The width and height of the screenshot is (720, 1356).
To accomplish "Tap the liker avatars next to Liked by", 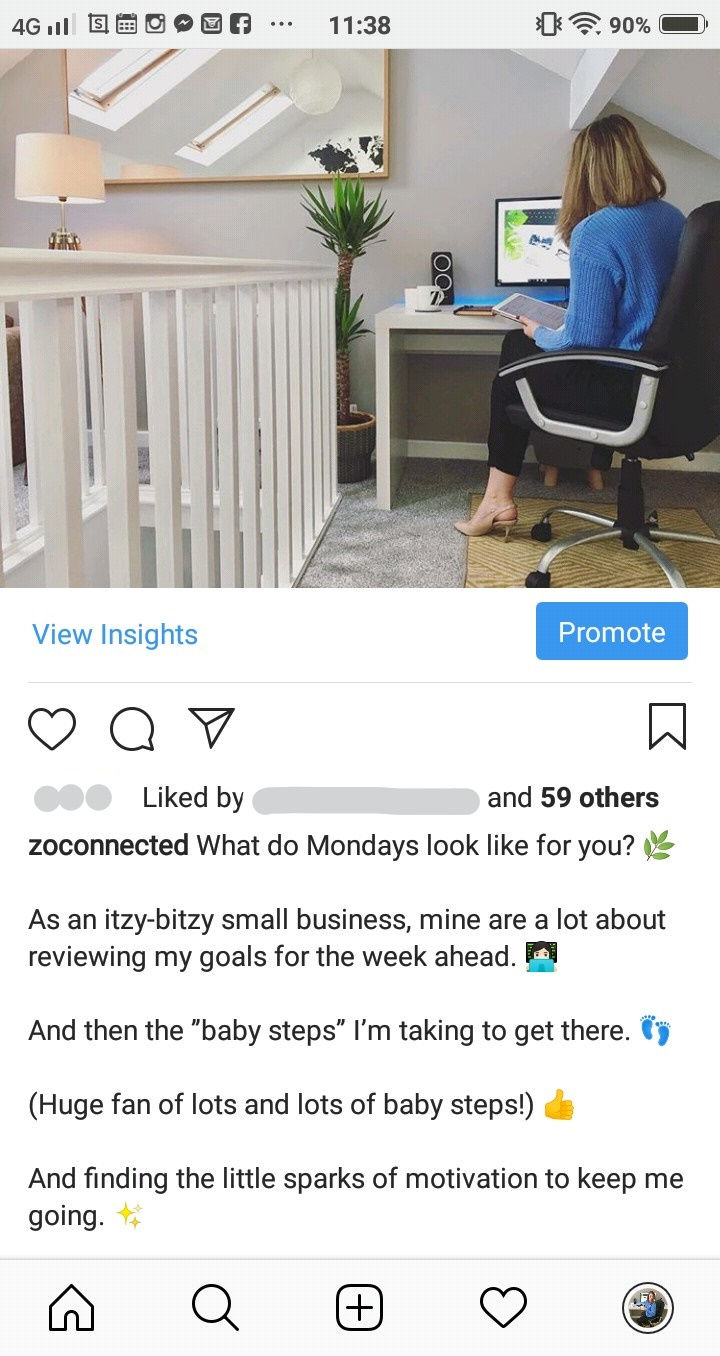I will 73,797.
